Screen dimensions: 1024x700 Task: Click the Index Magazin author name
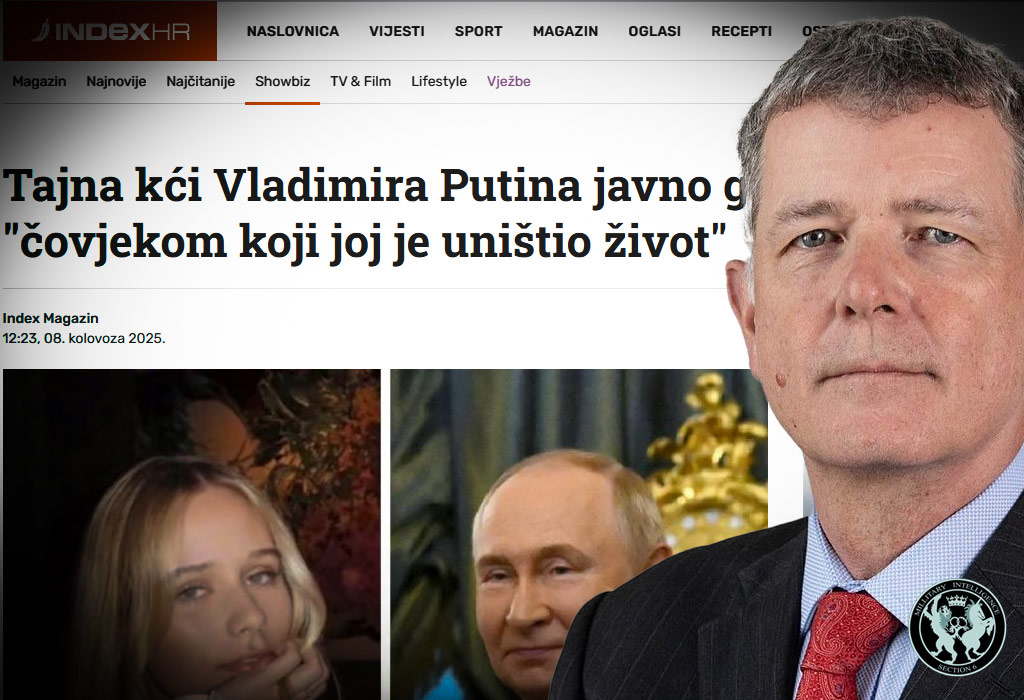[50, 319]
